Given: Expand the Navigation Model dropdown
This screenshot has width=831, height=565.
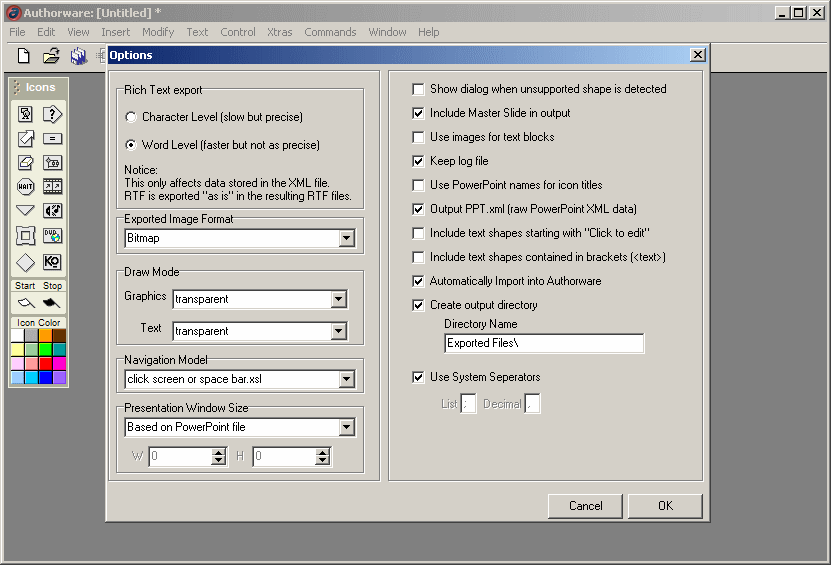Looking at the screenshot, I should click(x=346, y=379).
